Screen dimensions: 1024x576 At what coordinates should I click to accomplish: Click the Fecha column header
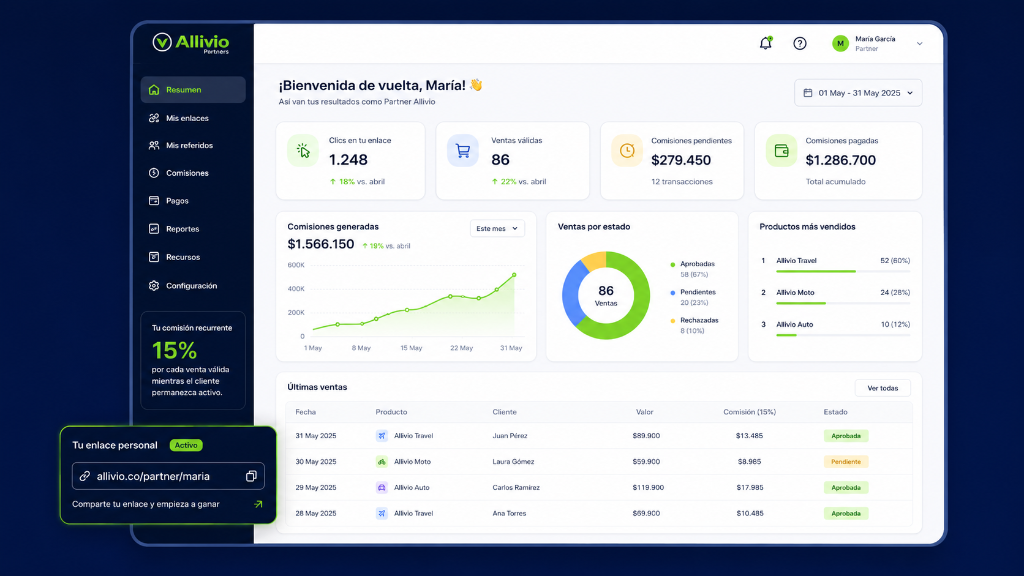(306, 412)
